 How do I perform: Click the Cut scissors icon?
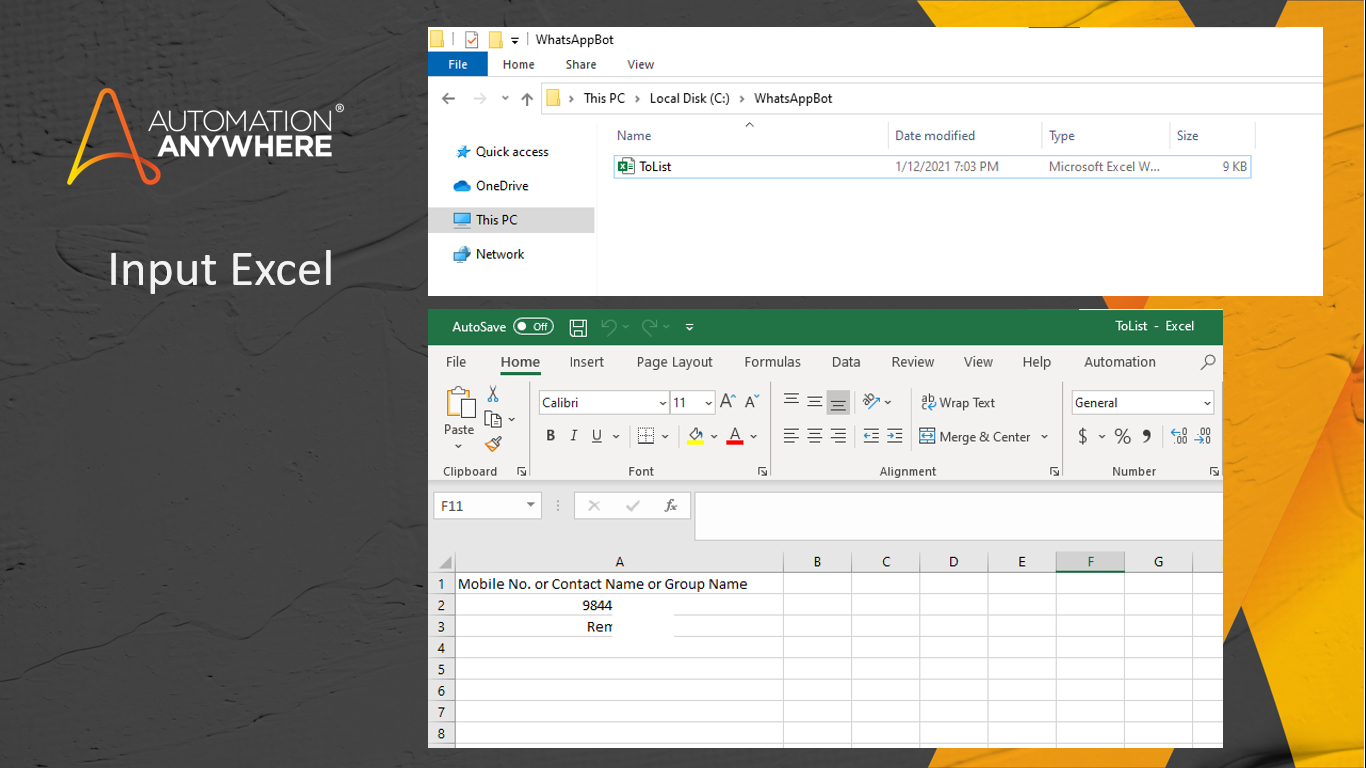[x=493, y=395]
